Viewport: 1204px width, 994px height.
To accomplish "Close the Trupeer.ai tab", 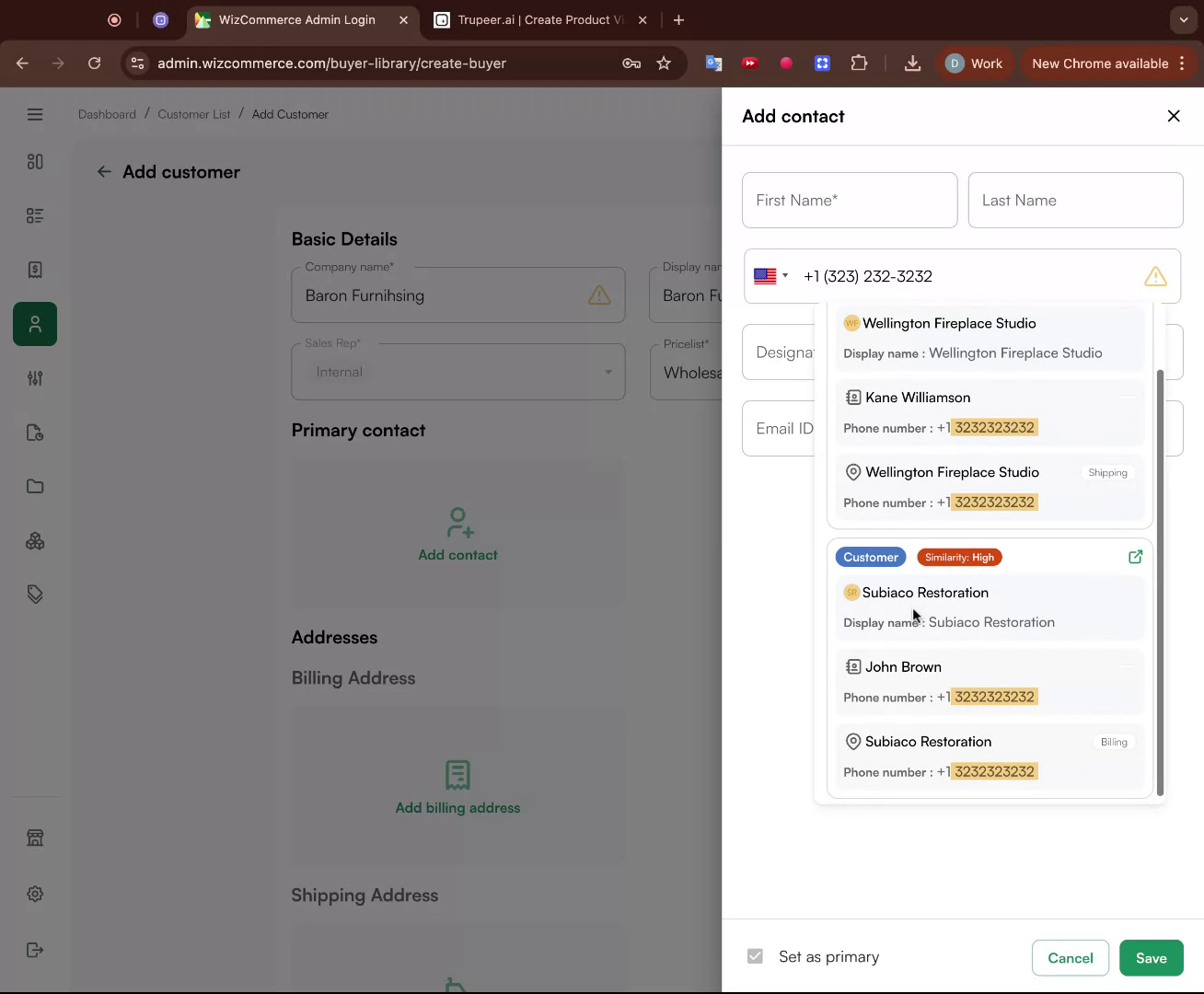I will tap(643, 19).
